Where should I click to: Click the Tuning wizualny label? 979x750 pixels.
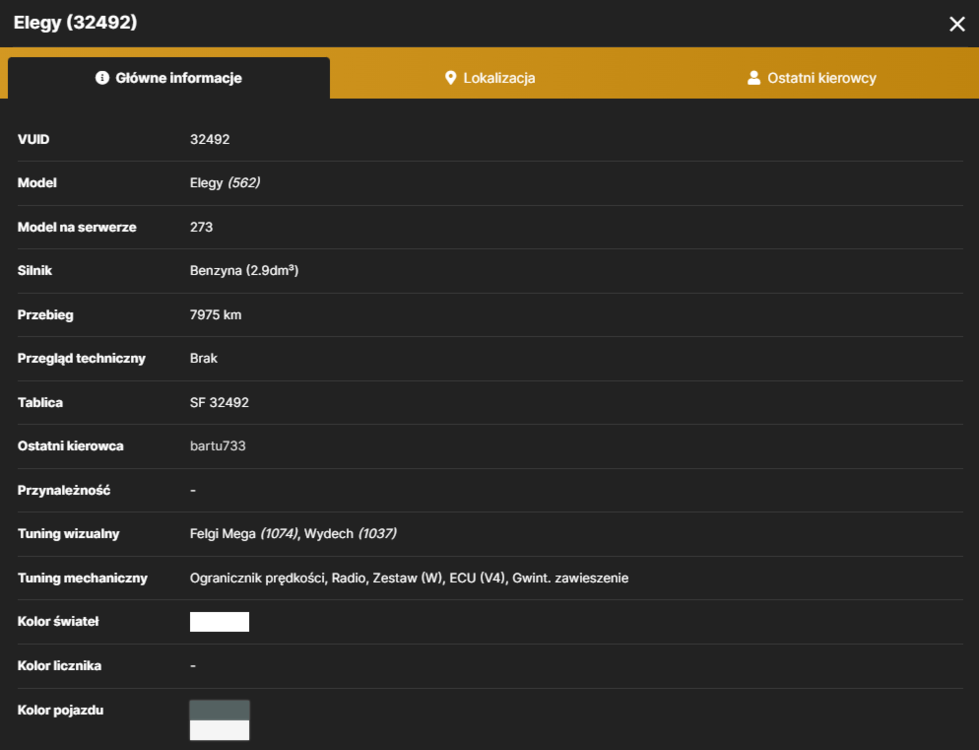click(68, 534)
